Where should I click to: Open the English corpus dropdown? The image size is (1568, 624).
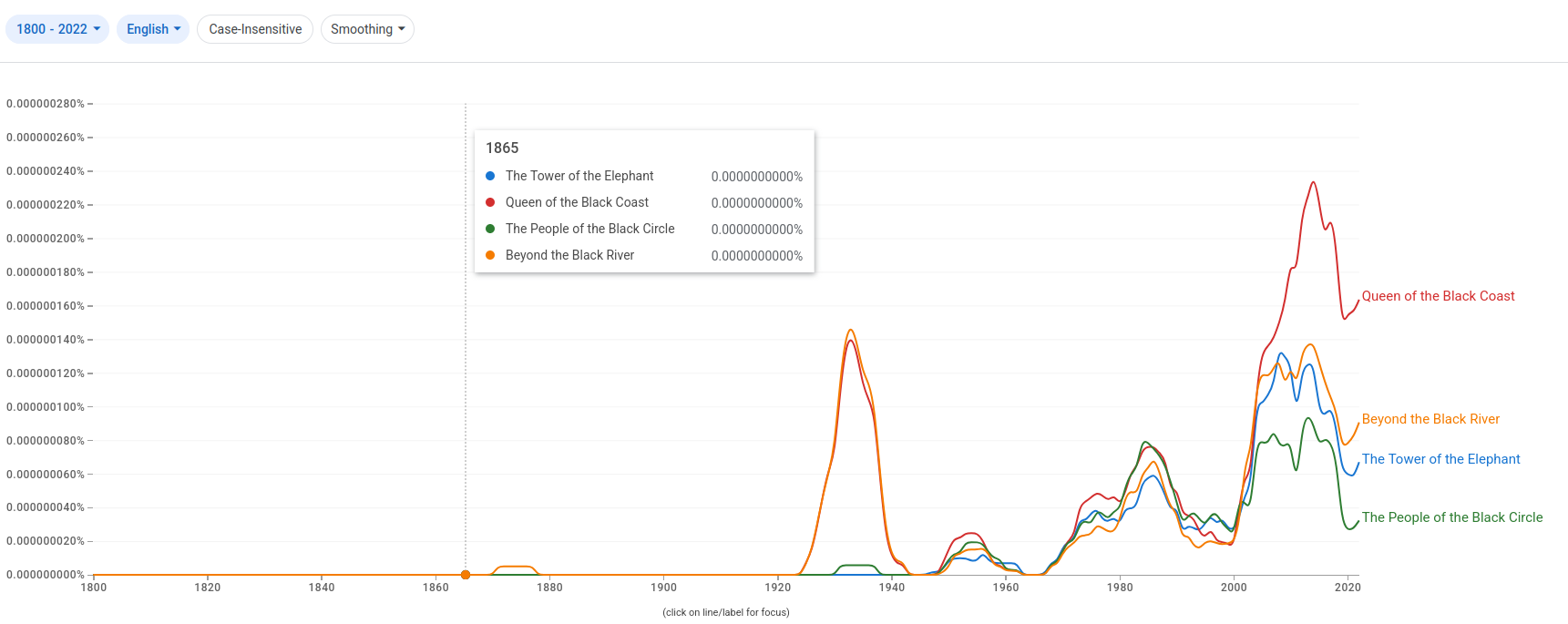click(153, 29)
